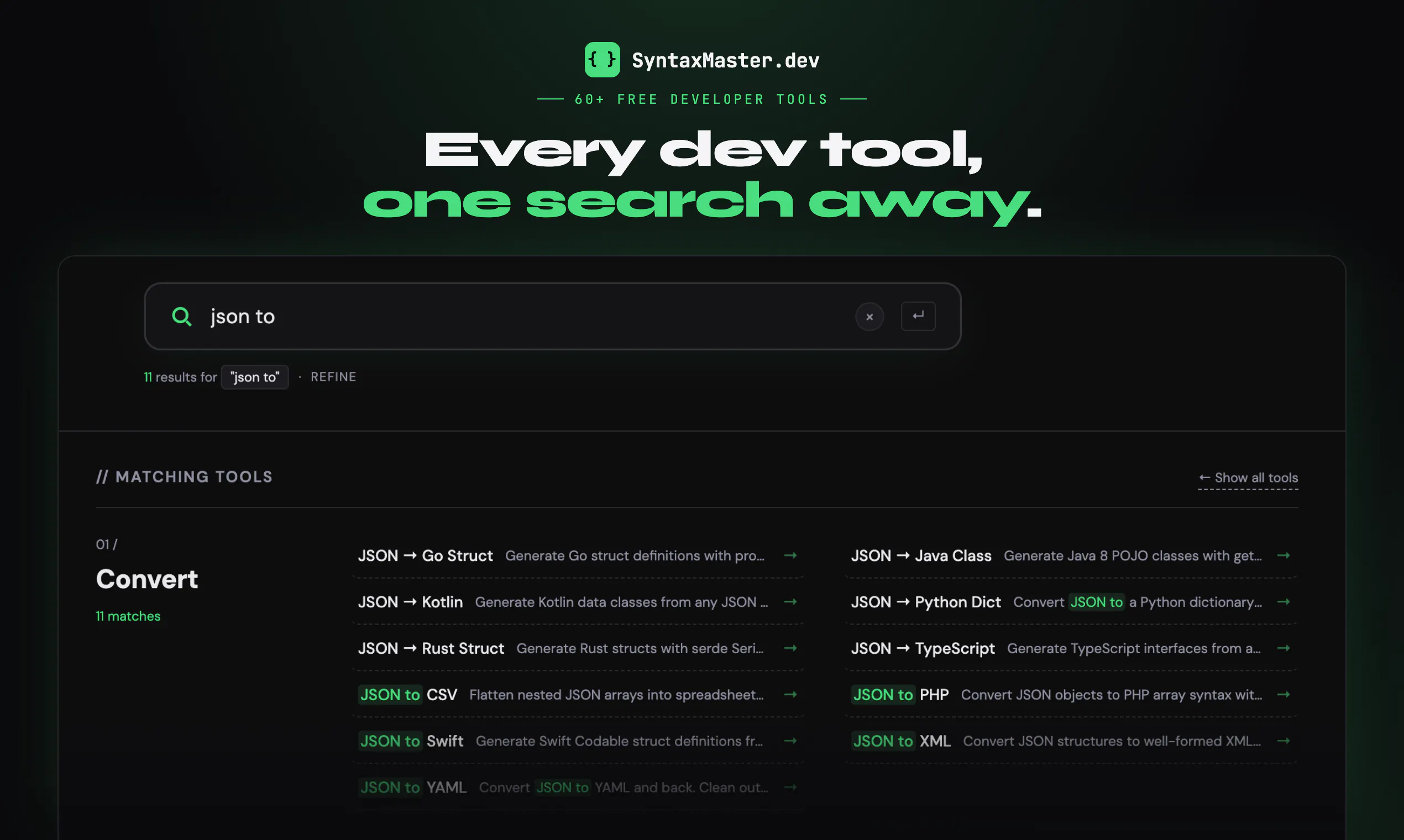The width and height of the screenshot is (1404, 840).
Task: Open the JSON → Rust Struct tool
Action: pyautogui.click(x=578, y=648)
